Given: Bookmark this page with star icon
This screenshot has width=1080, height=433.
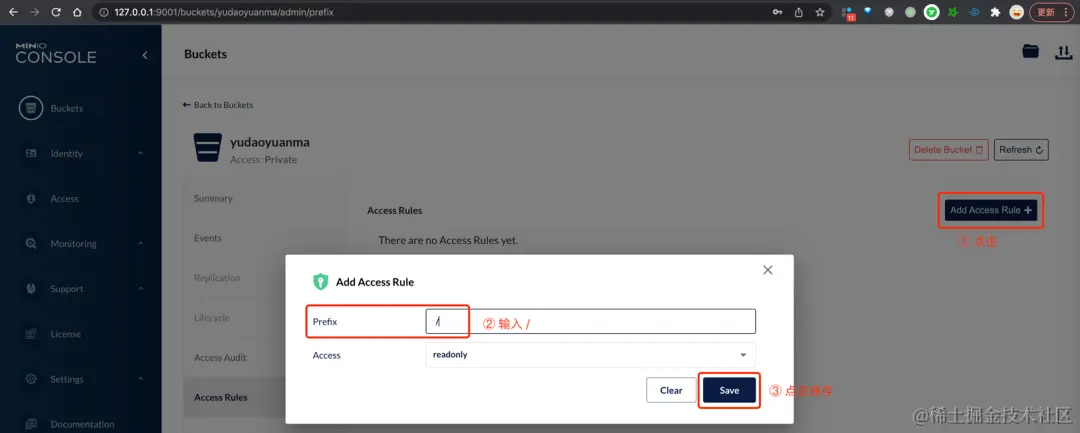Looking at the screenshot, I should [x=820, y=12].
